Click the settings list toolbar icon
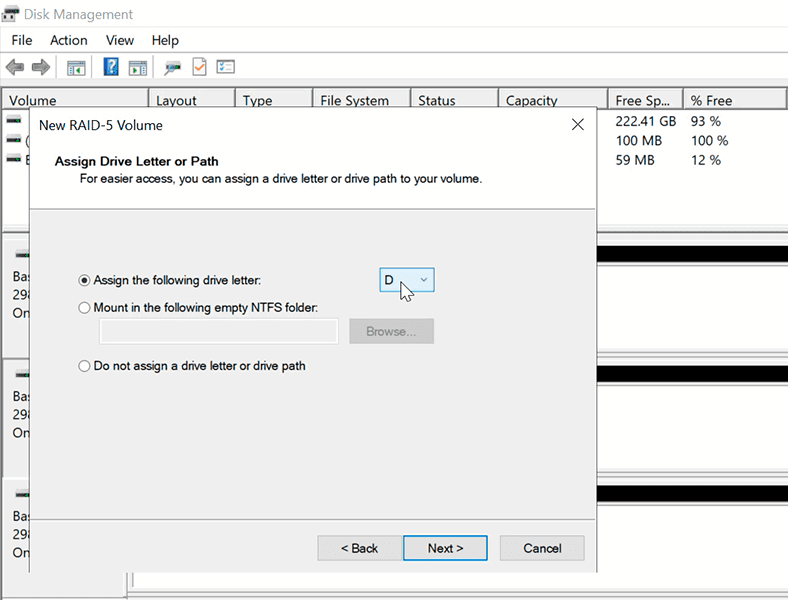Screen dimensions: 788x600 226,67
